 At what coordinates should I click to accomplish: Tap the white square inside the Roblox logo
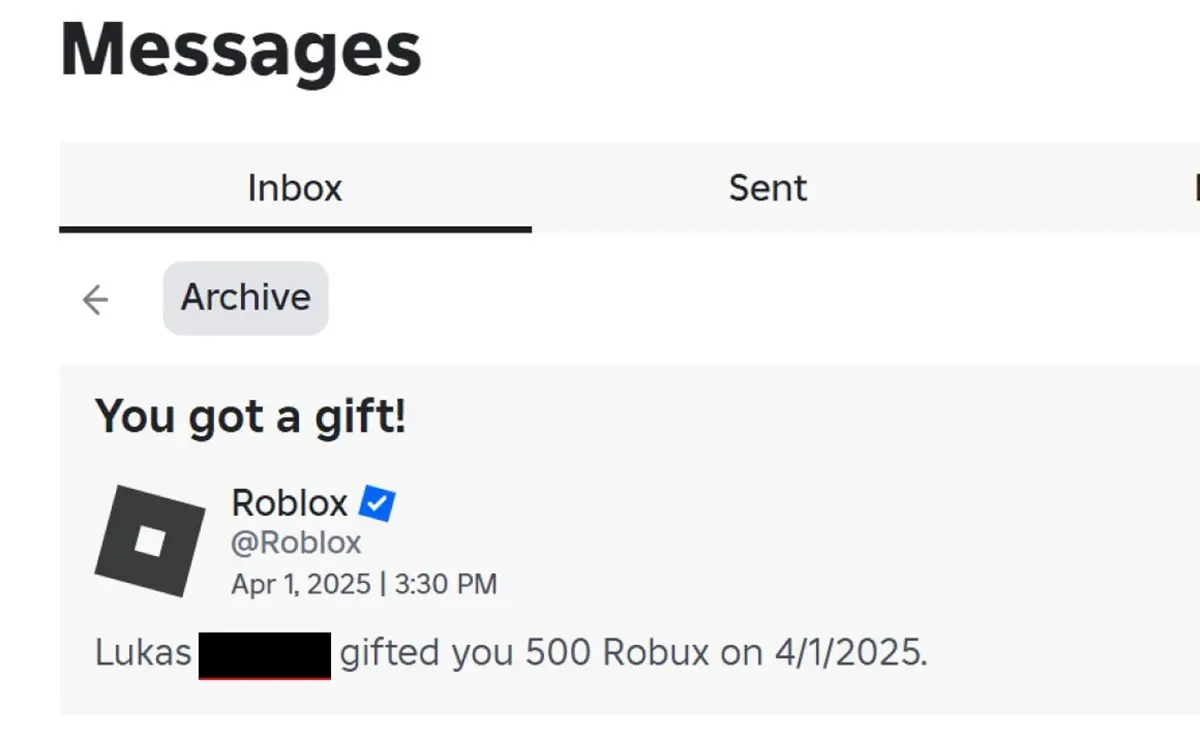(150, 541)
